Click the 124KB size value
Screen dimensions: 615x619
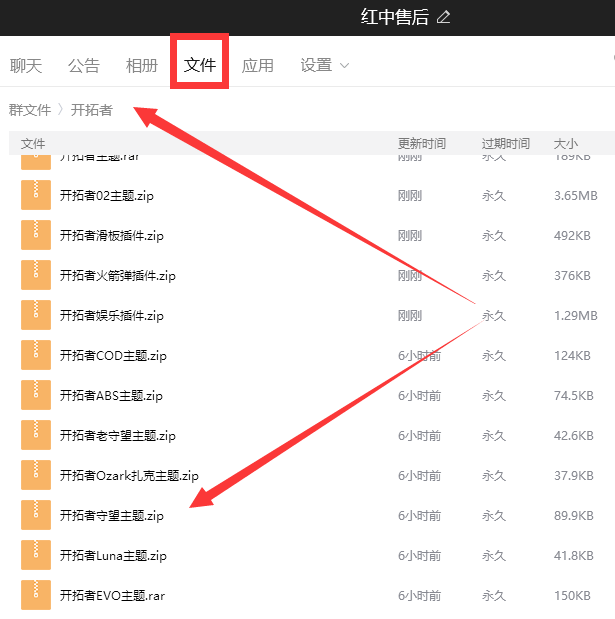tap(572, 356)
